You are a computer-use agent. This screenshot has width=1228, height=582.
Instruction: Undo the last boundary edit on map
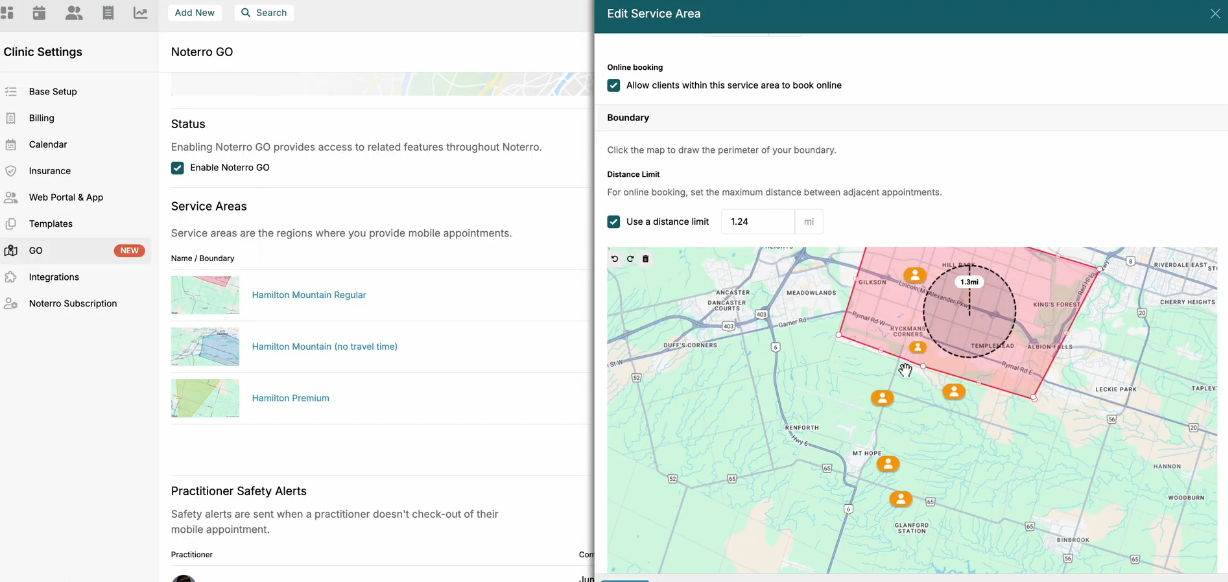[614, 258]
